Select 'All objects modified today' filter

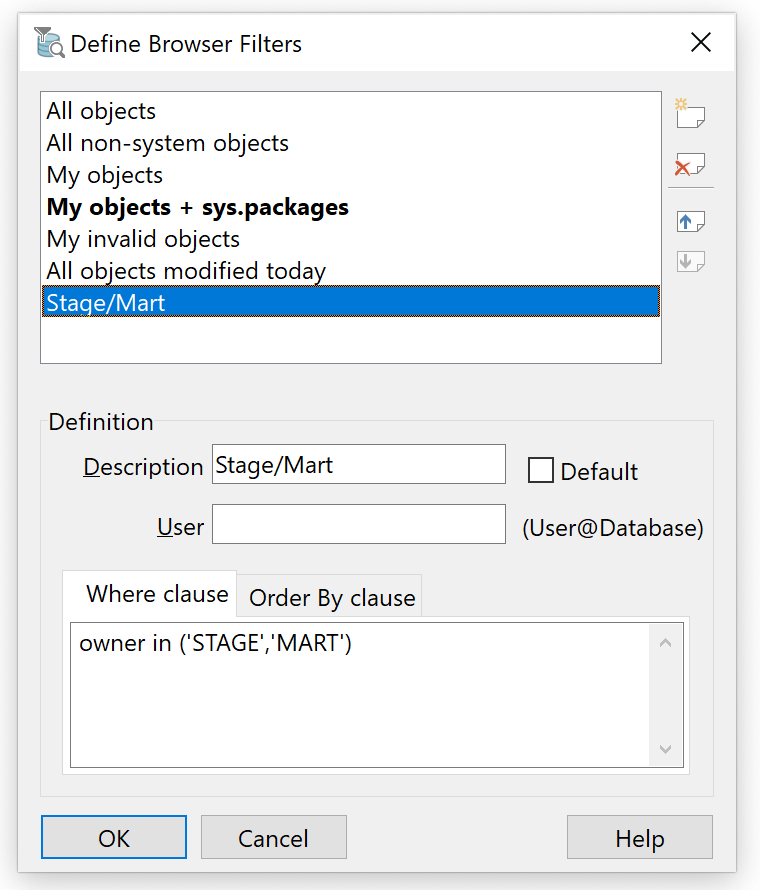click(x=351, y=271)
